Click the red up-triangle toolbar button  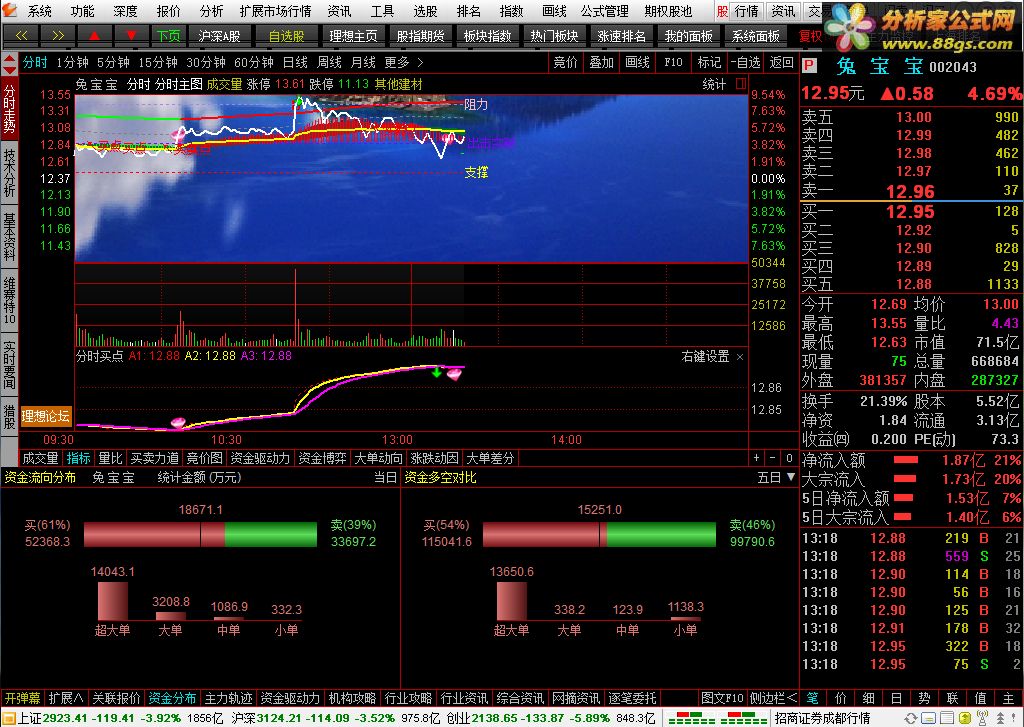coord(95,36)
